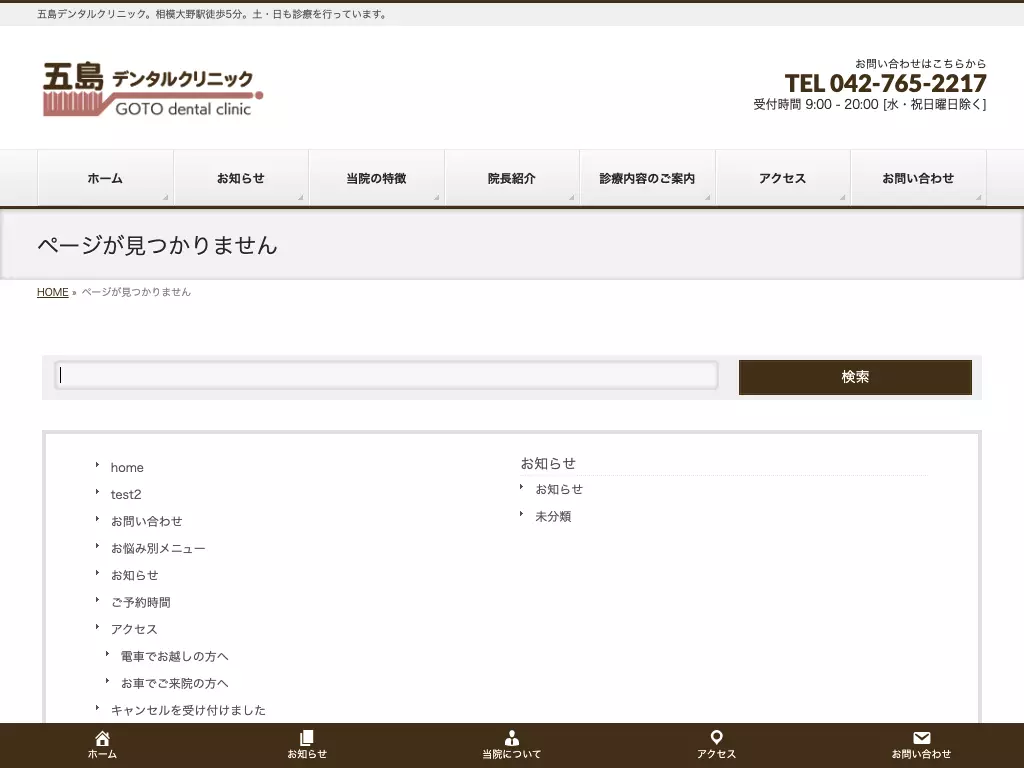Open お問い合わせ in sitemap list
Viewport: 1024px width, 768px height.
(146, 521)
